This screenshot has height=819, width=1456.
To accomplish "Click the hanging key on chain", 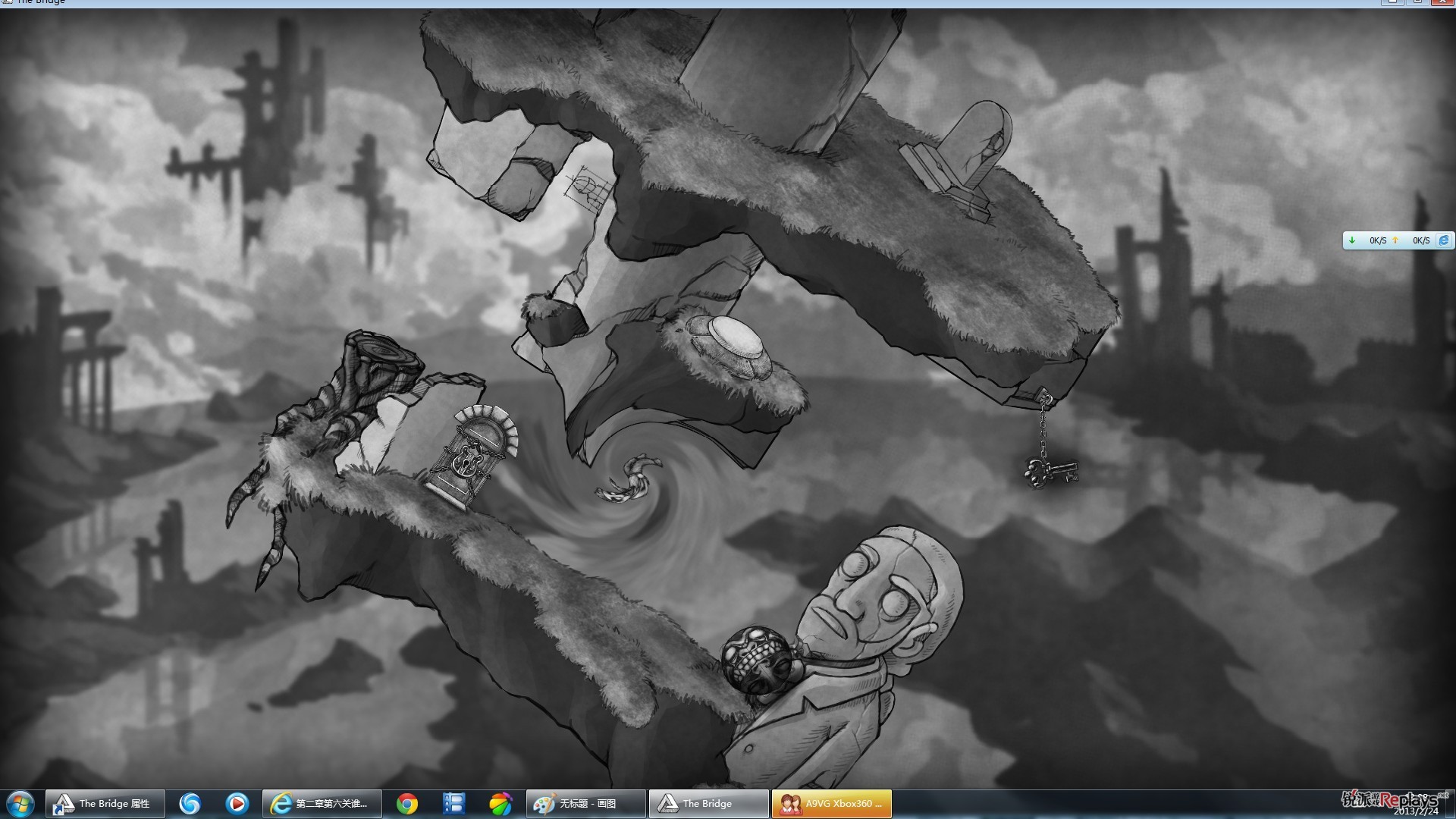I will (x=1051, y=472).
